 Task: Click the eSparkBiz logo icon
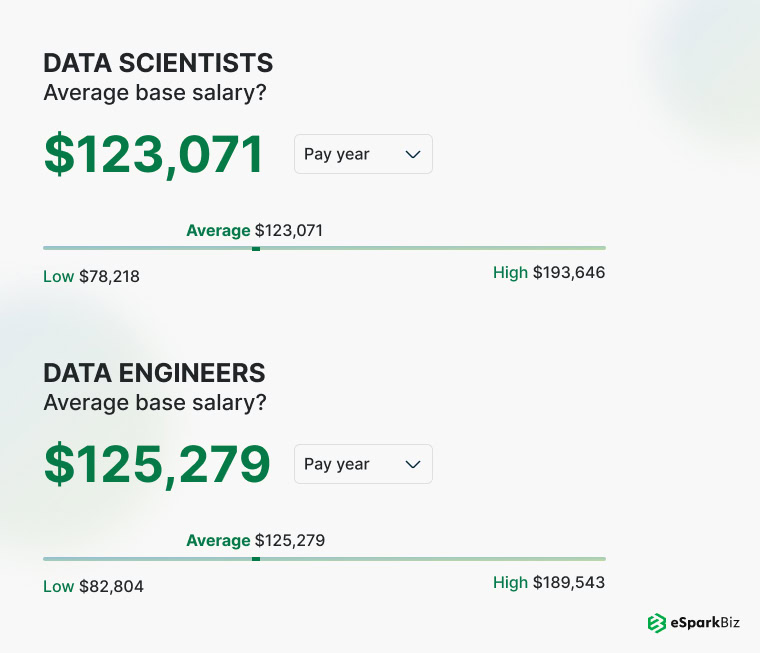click(657, 623)
